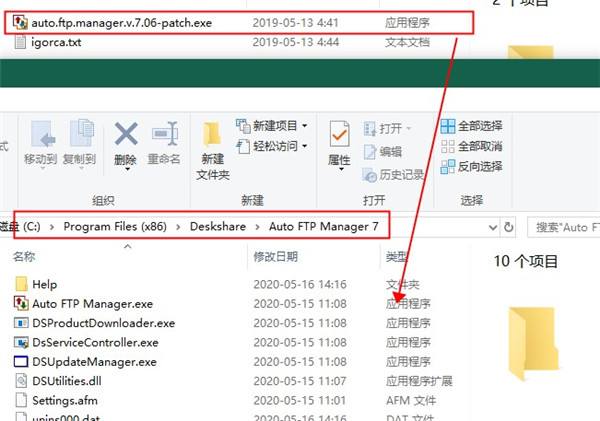Image resolution: width=600 pixels, height=421 pixels.
Task: Click the search box for Auto FTP folder
Action: [565, 227]
